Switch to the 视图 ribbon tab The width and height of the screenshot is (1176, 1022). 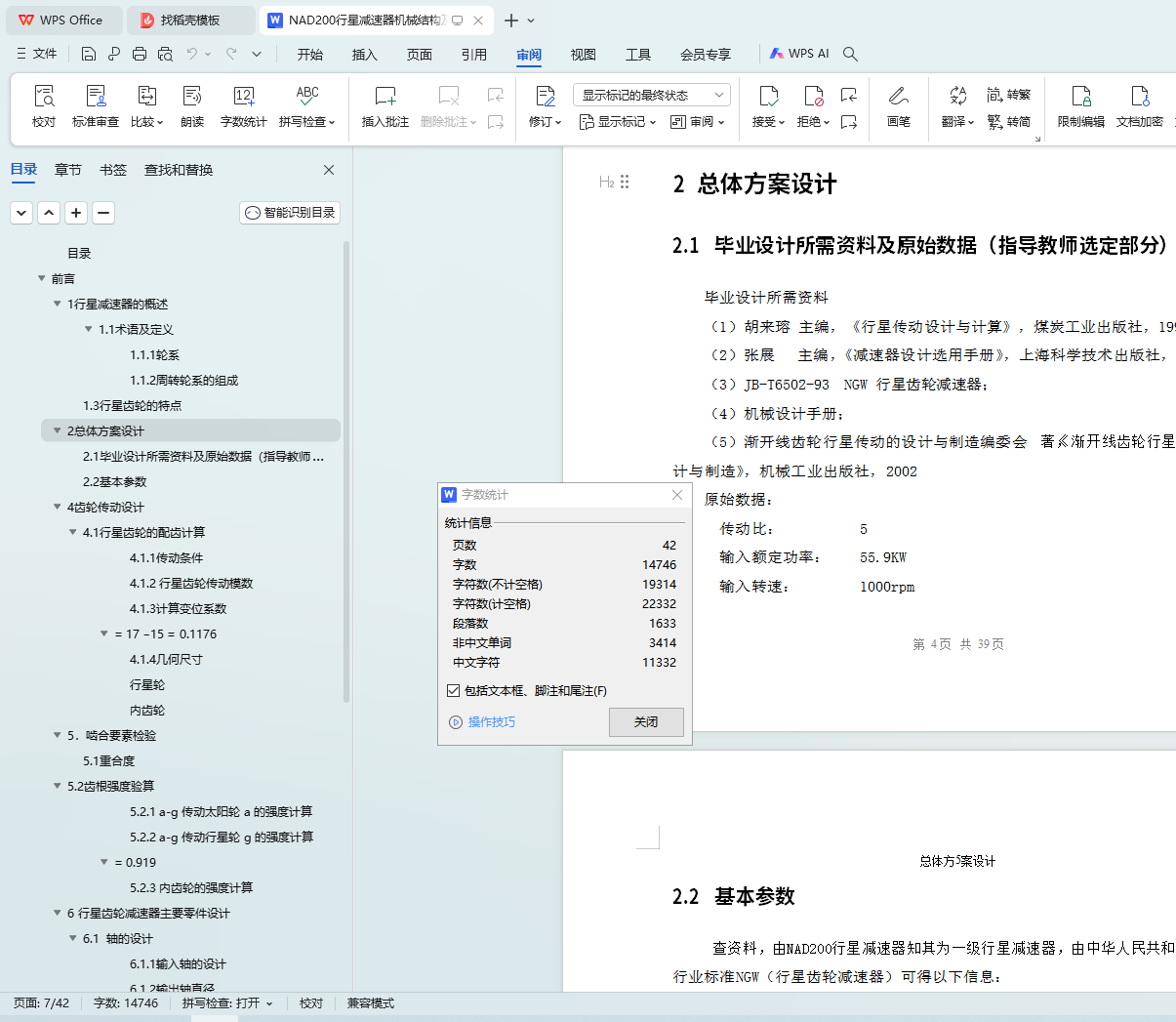tap(584, 55)
